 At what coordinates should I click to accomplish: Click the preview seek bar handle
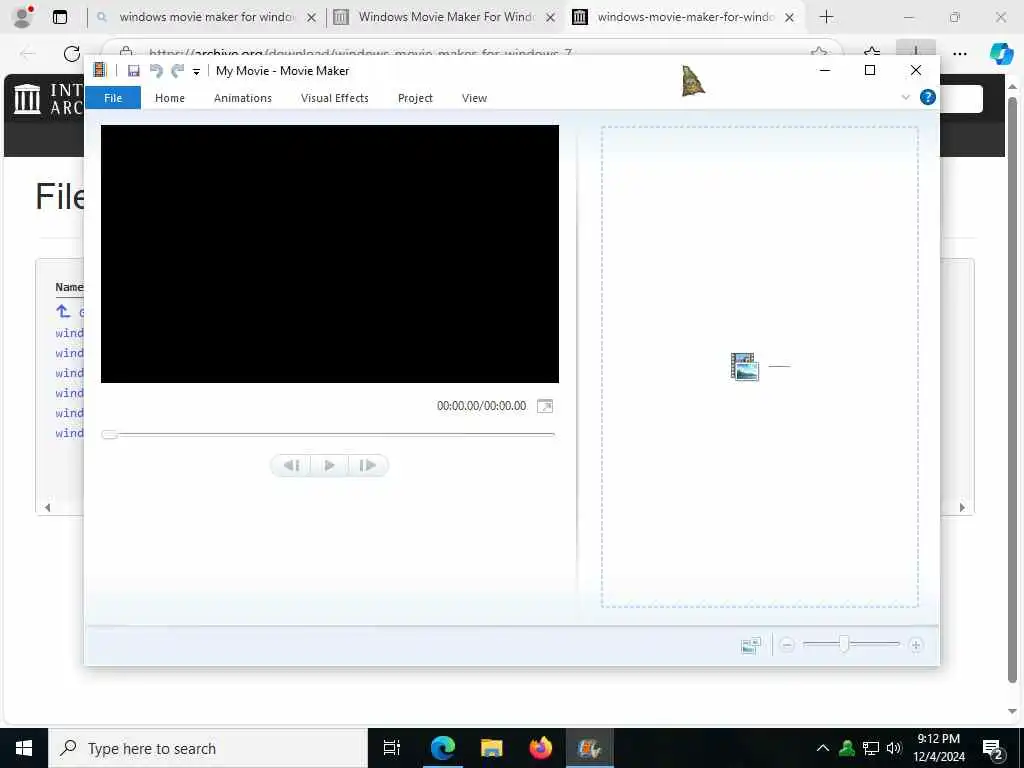[110, 434]
